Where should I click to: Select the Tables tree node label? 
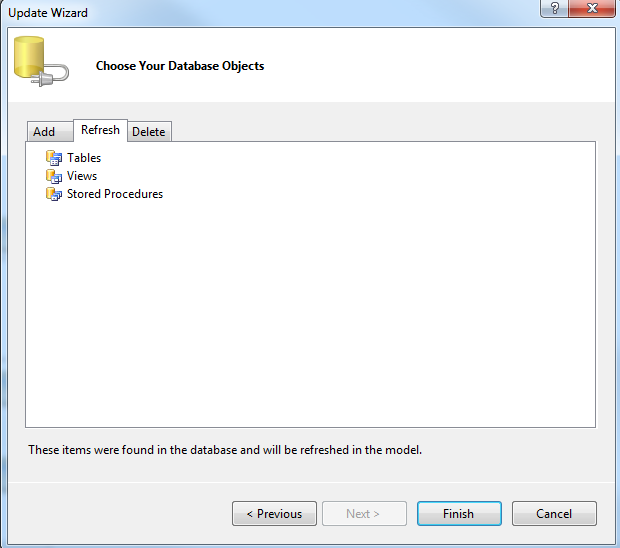84,158
